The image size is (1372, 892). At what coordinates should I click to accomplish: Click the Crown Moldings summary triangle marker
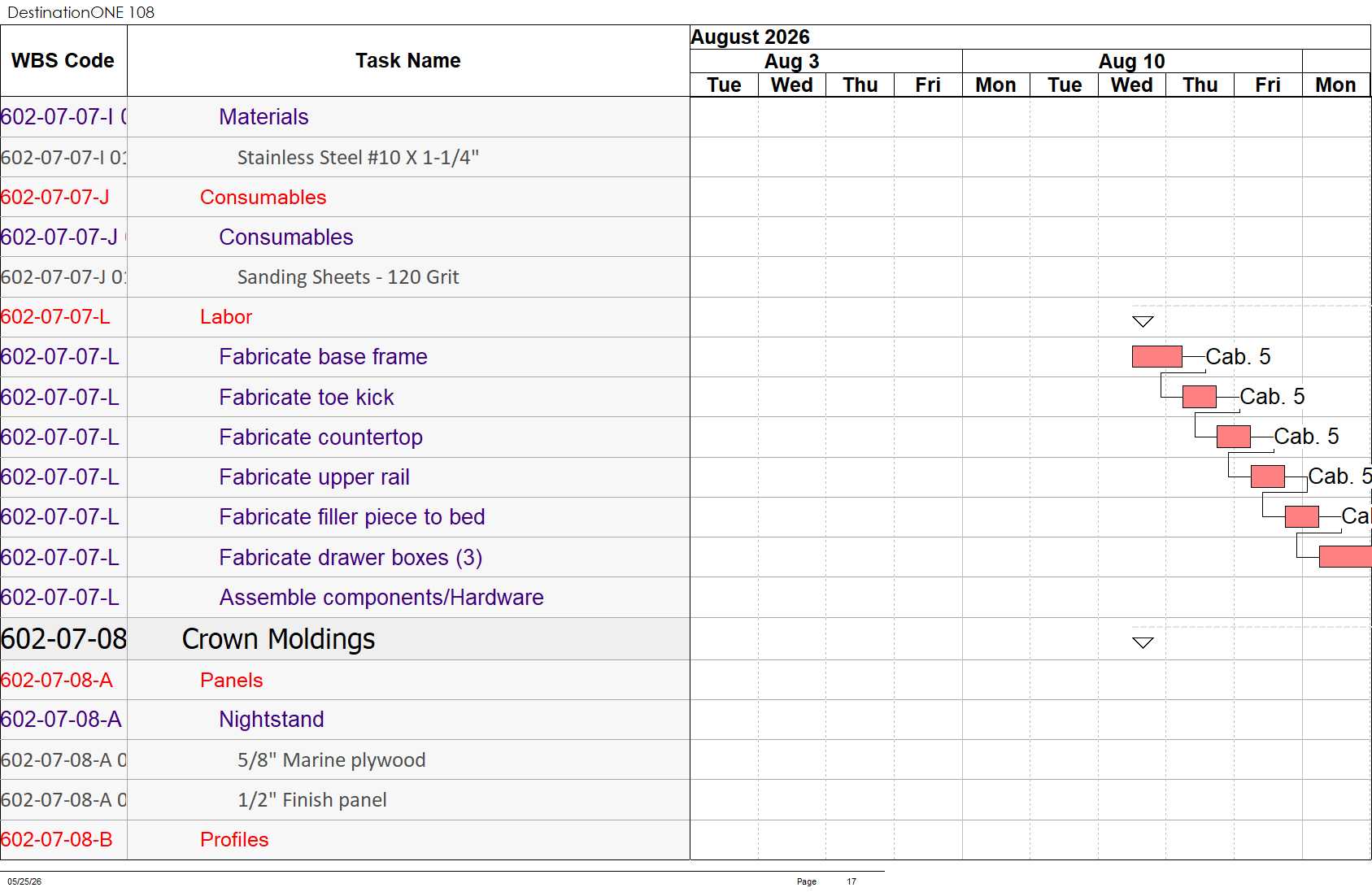(1143, 643)
